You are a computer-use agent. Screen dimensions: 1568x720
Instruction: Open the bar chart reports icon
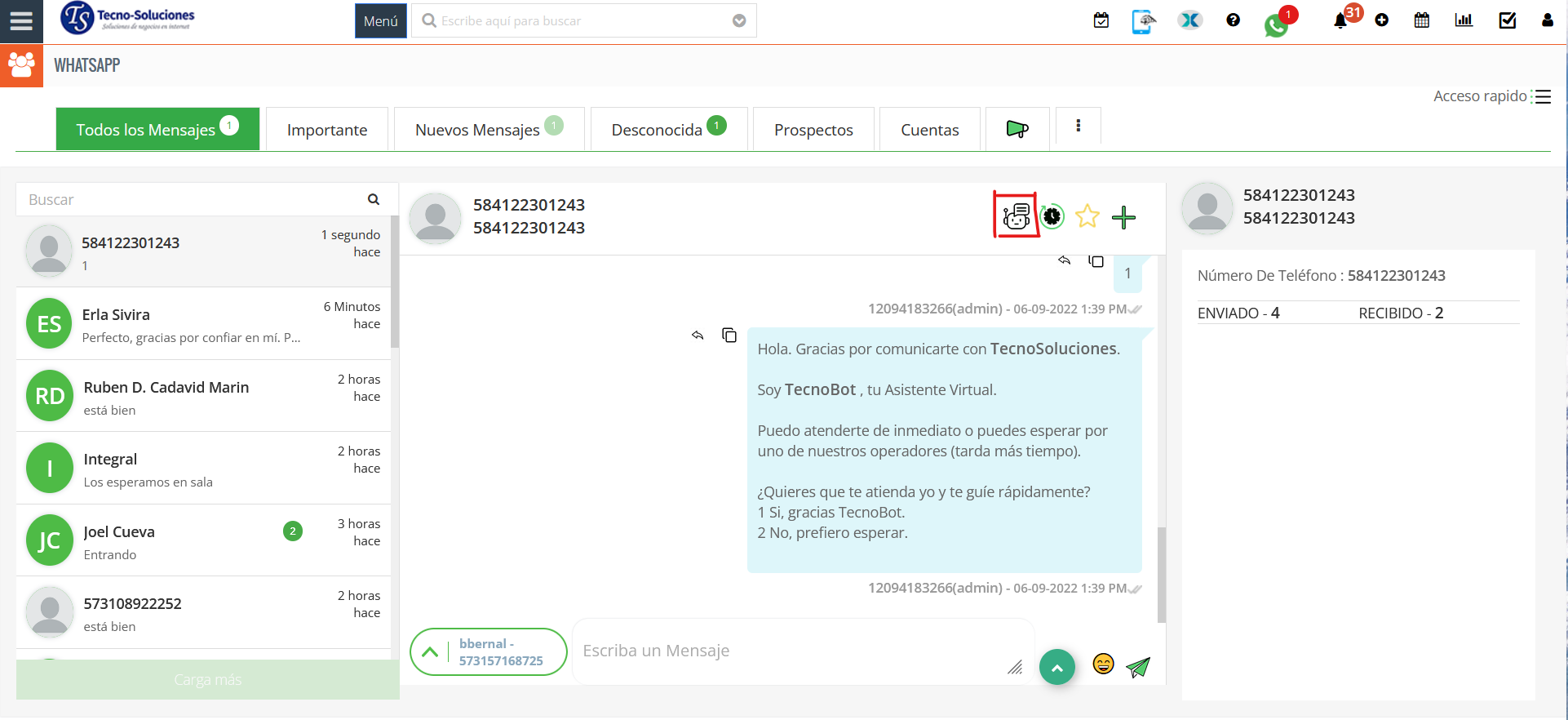click(x=1464, y=20)
